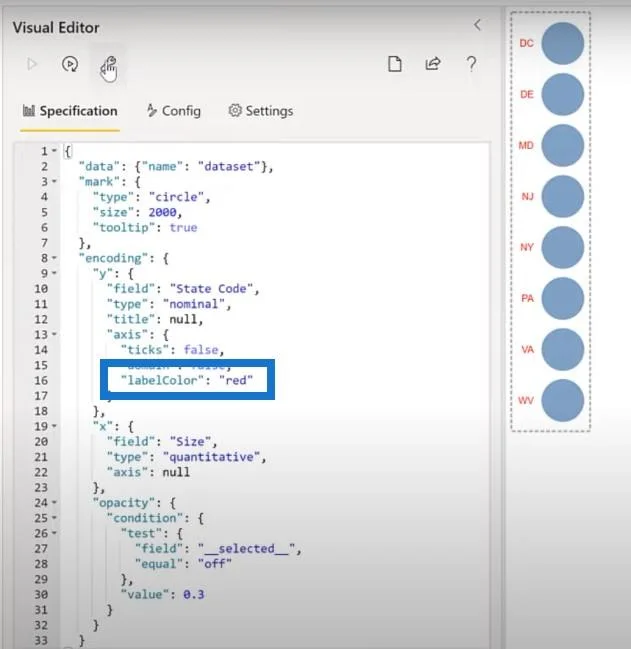Create new specification with the page icon

click(x=395, y=64)
